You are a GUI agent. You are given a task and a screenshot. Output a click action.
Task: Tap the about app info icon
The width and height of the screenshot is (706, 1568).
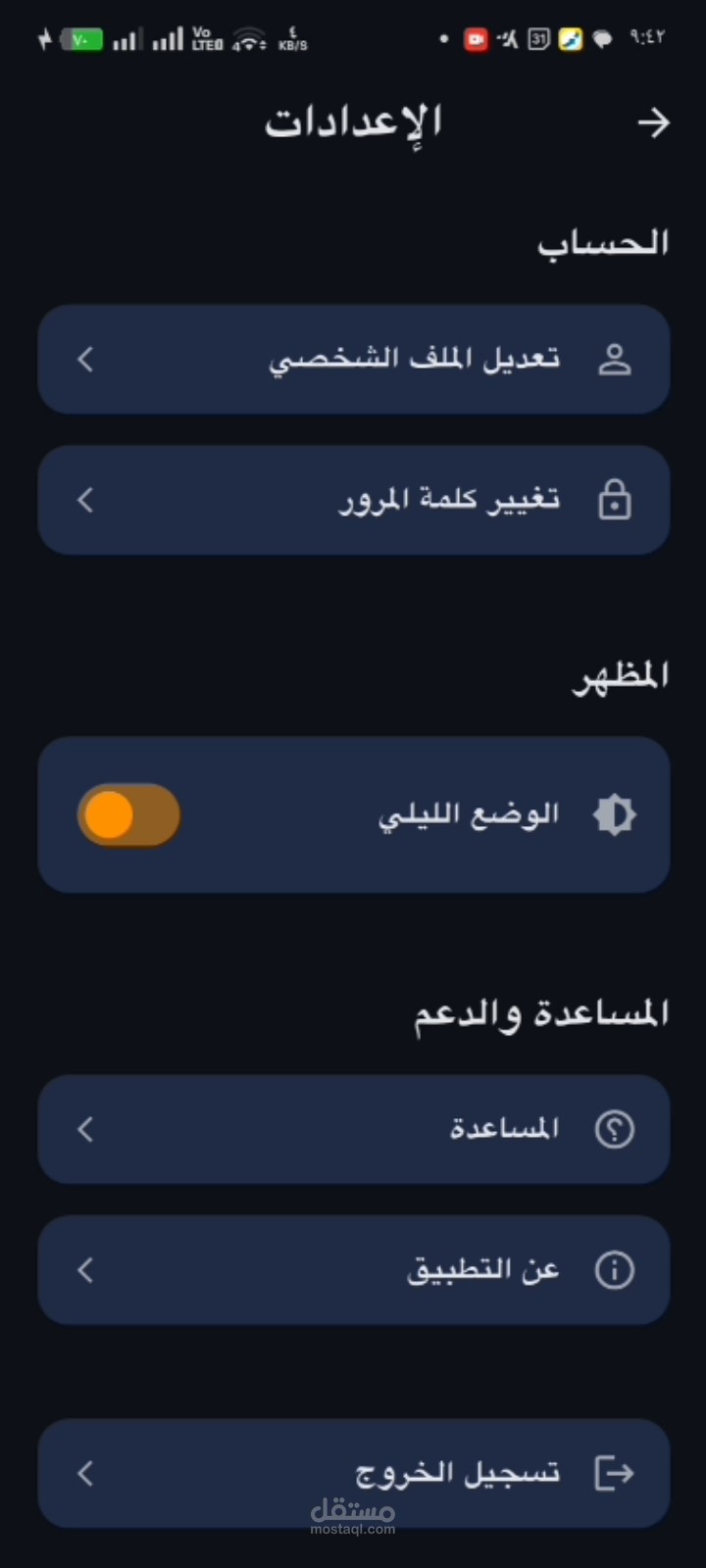coord(615,1271)
